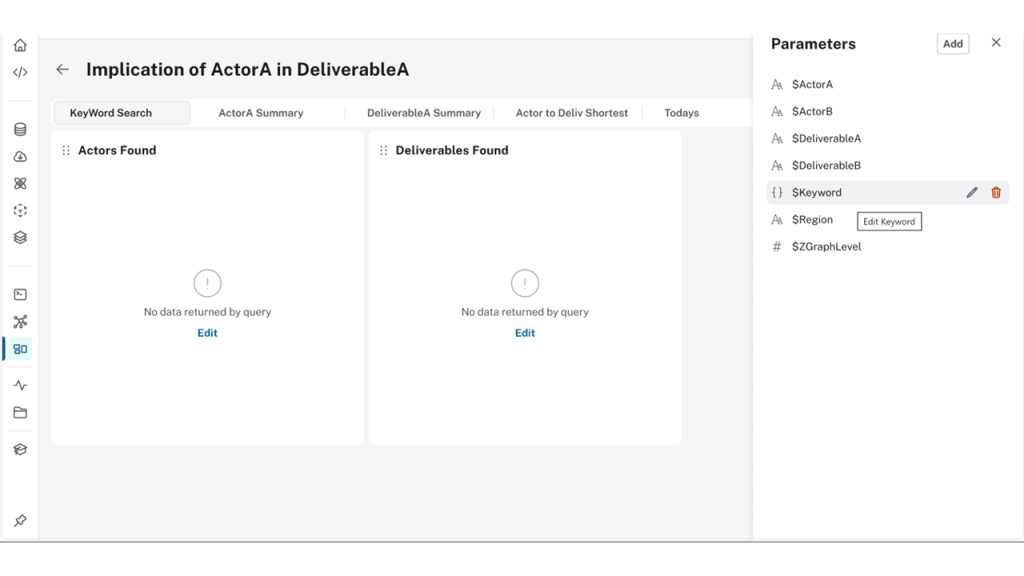Click Edit link in Deliverables Found card

(525, 333)
